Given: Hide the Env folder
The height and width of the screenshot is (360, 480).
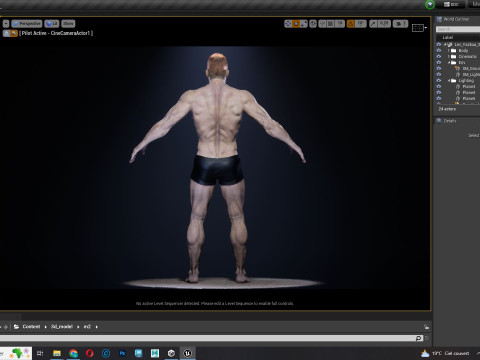Looking at the screenshot, I should 439,62.
